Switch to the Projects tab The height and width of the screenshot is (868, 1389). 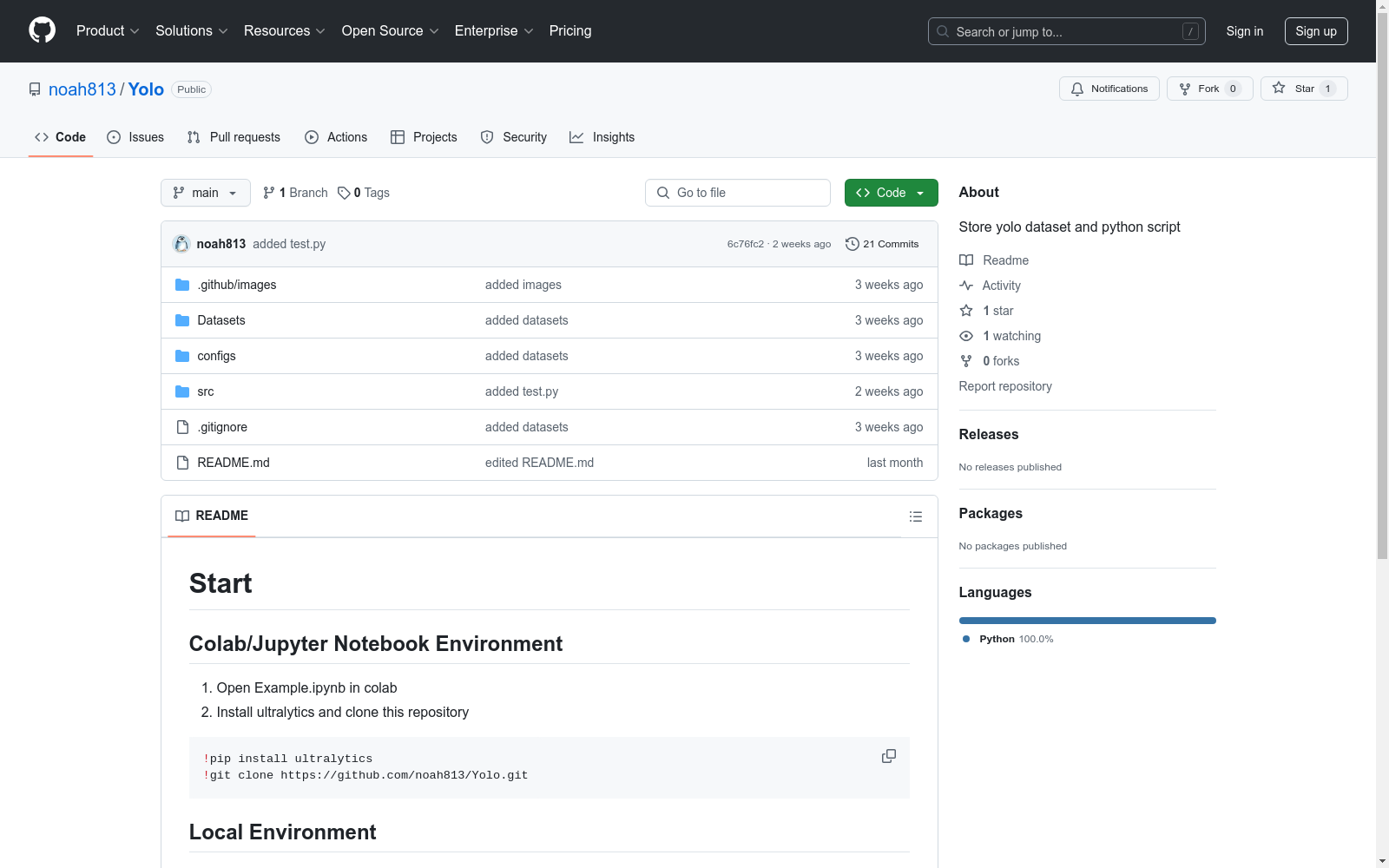pos(424,137)
